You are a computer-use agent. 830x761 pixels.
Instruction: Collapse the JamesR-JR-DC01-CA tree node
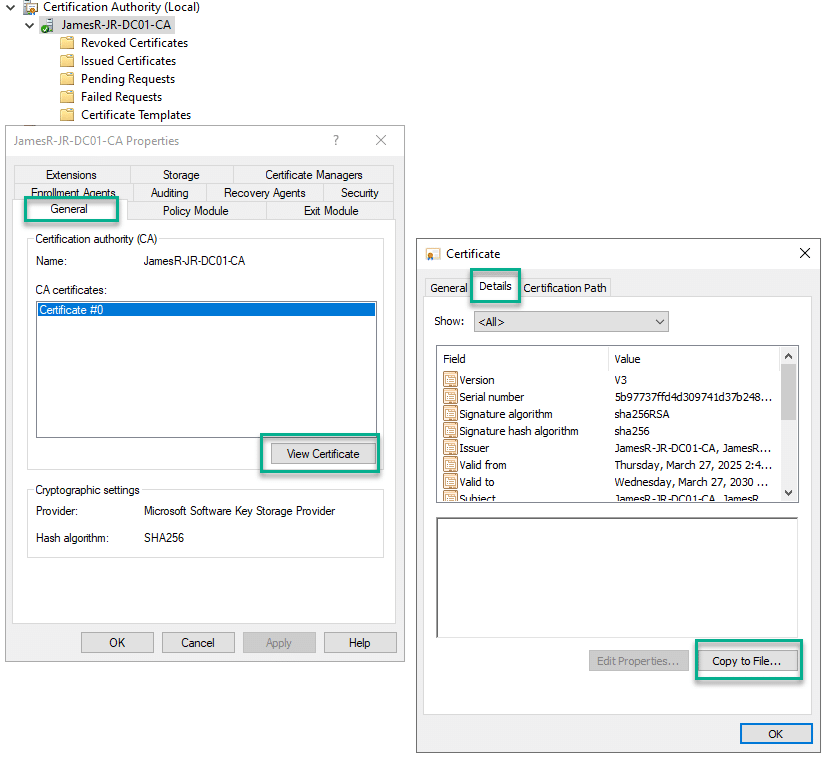pyautogui.click(x=29, y=25)
